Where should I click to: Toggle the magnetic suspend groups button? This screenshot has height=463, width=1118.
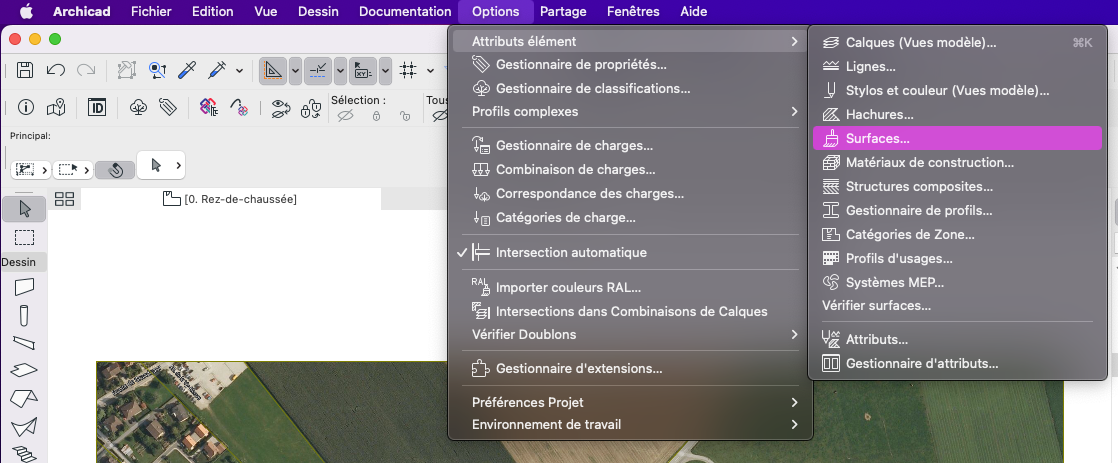(x=115, y=170)
